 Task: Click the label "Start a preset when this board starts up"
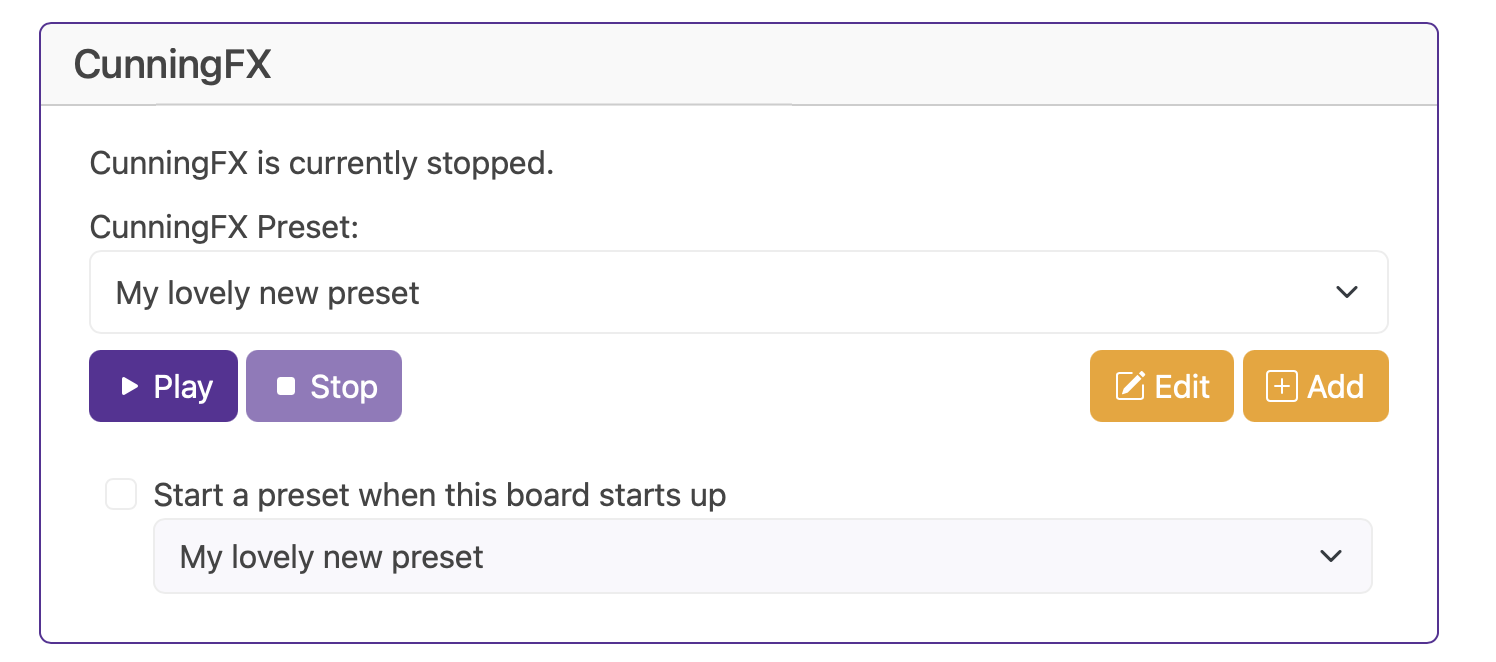click(x=440, y=495)
